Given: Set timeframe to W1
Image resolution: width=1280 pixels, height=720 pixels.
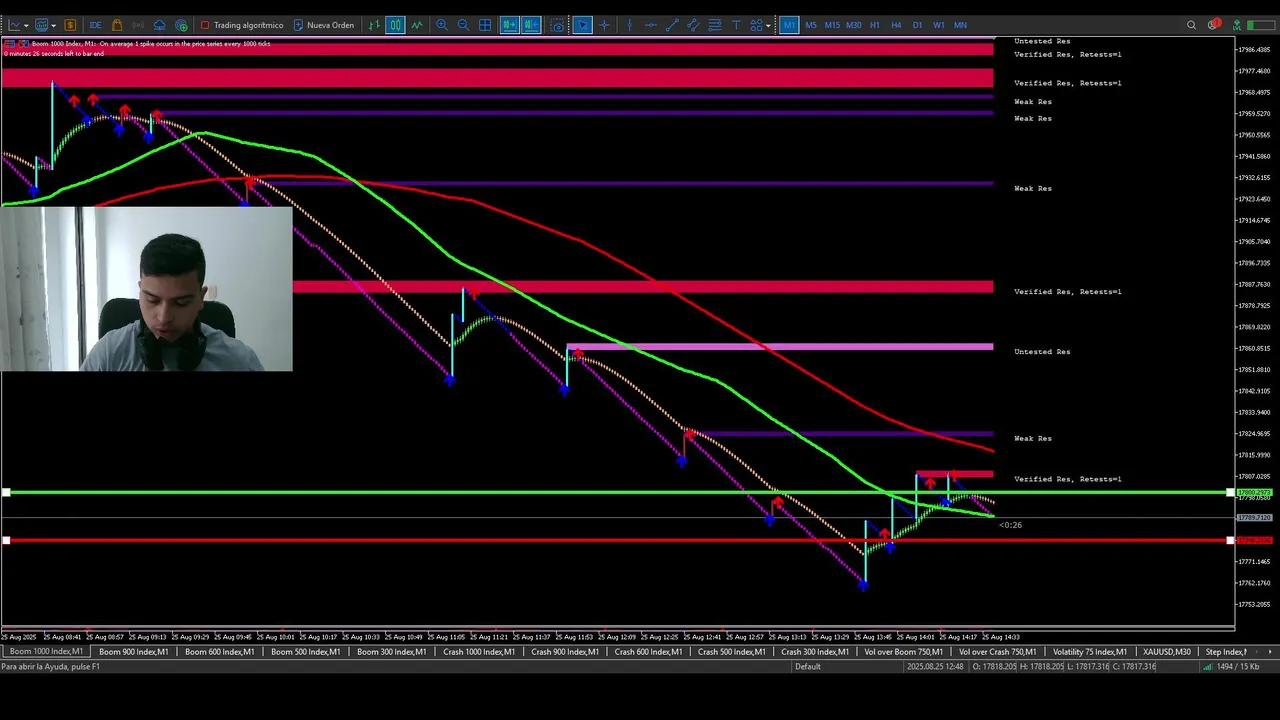Looking at the screenshot, I should click(938, 25).
